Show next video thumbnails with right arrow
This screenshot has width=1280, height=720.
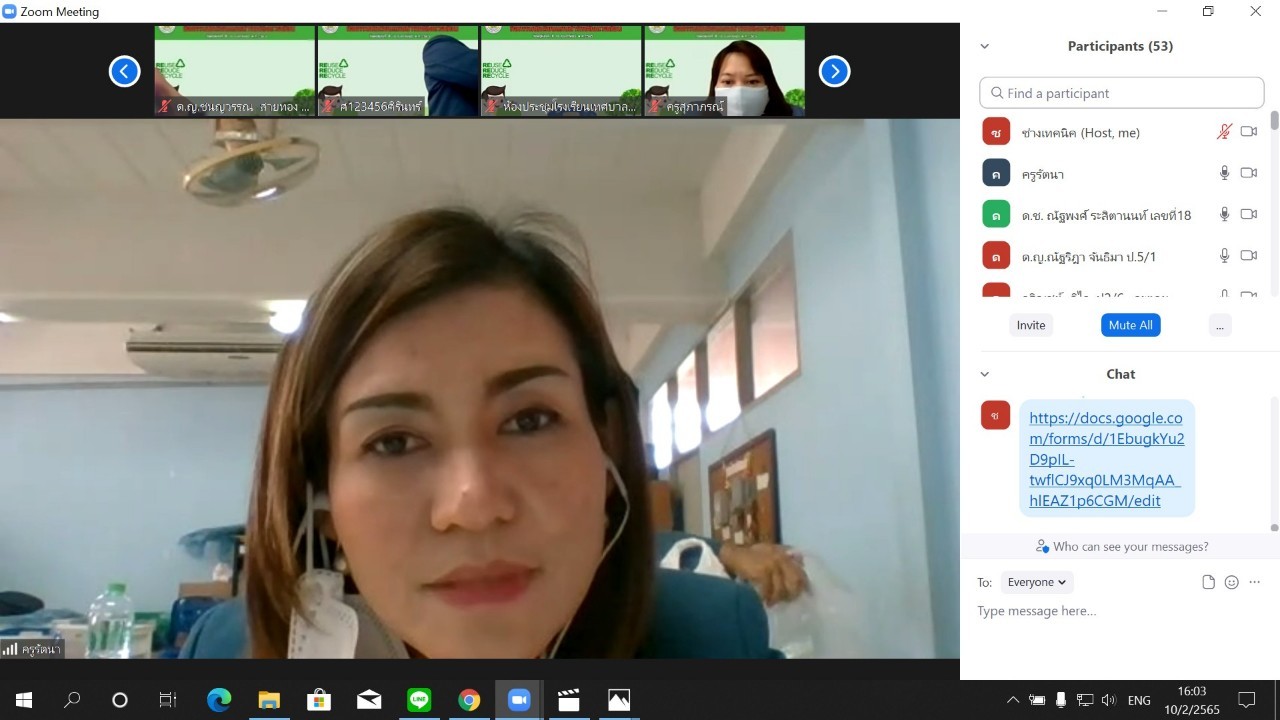[834, 71]
